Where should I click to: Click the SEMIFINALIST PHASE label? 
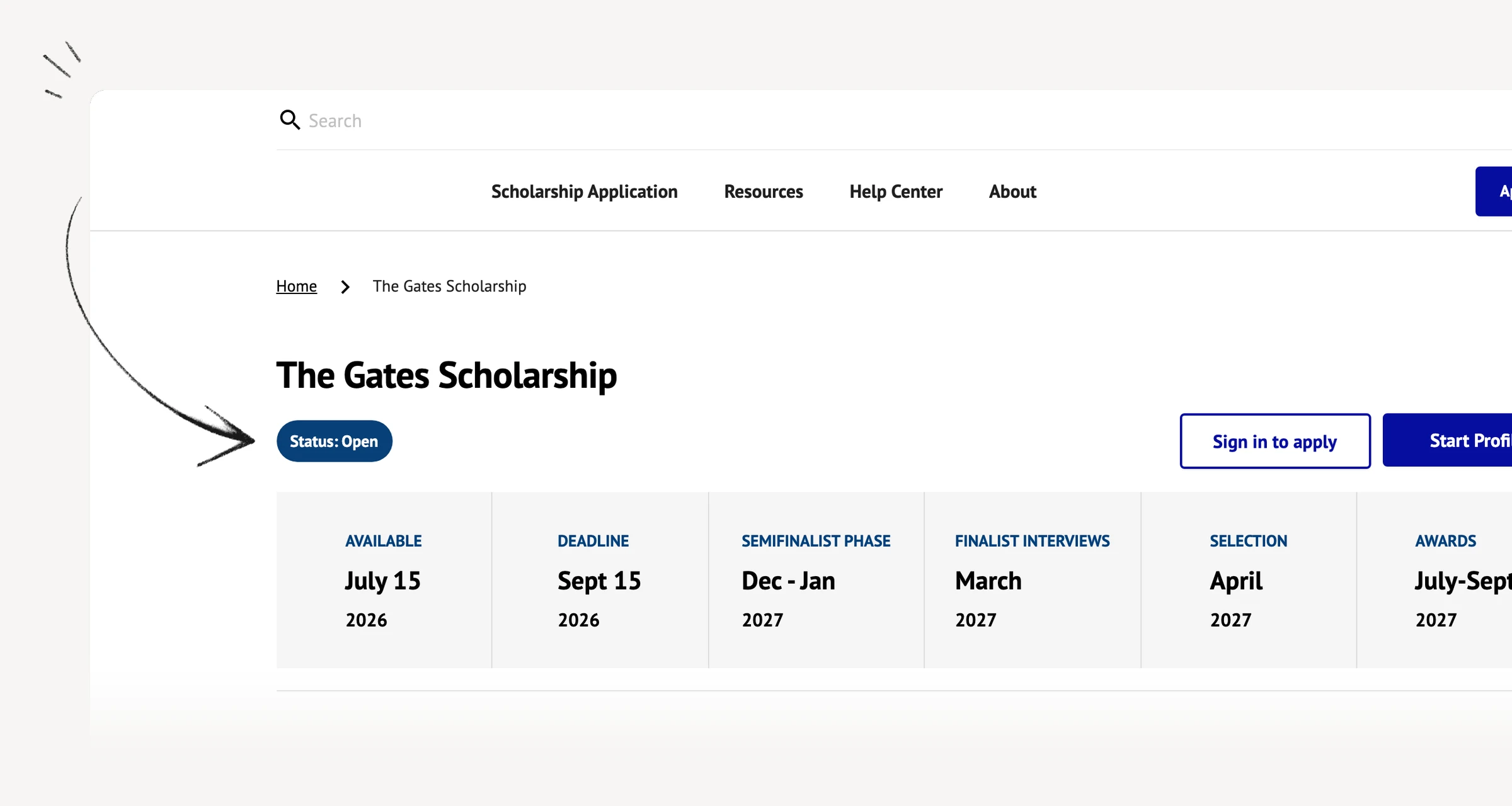pos(815,541)
